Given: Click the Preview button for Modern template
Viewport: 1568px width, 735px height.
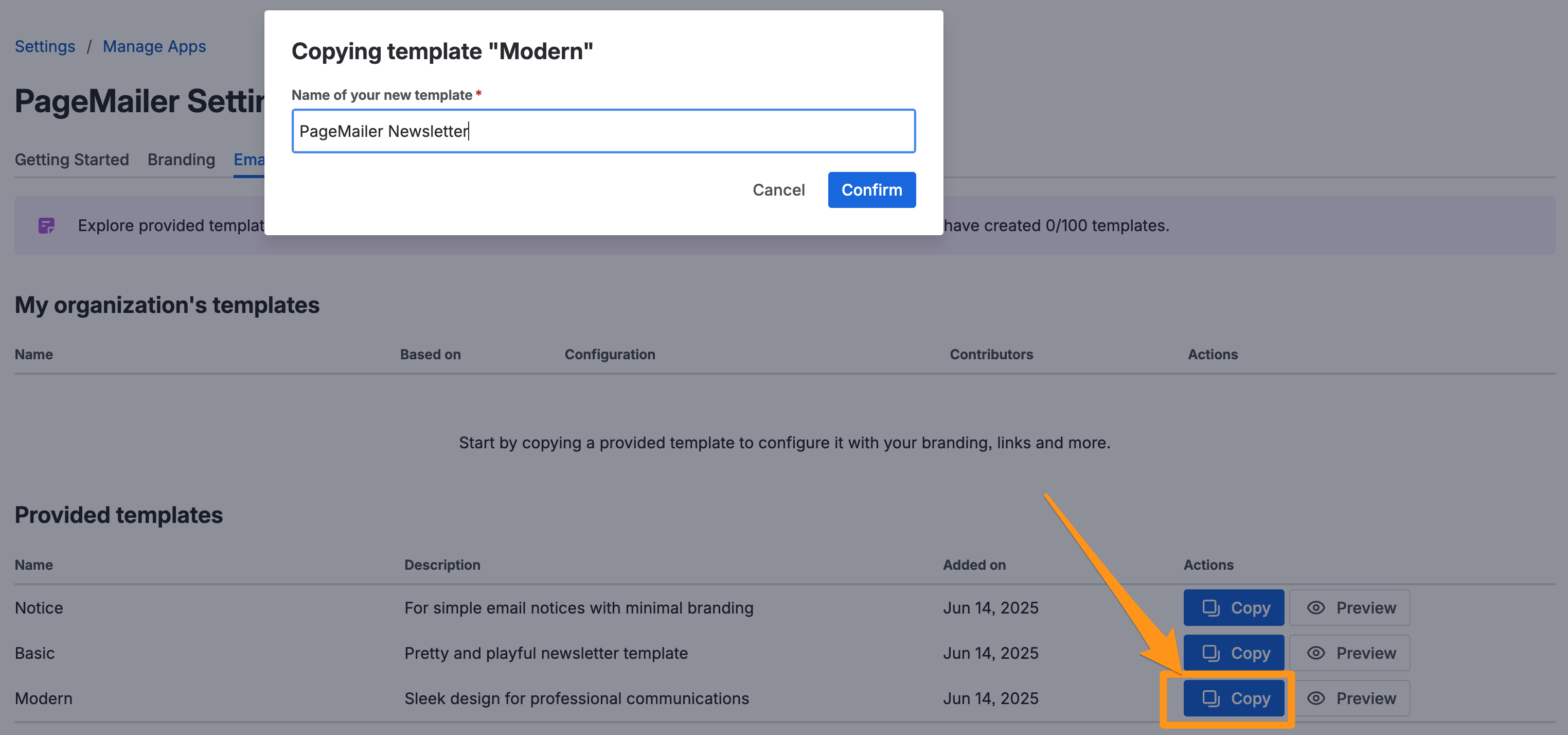Looking at the screenshot, I should 1349,698.
